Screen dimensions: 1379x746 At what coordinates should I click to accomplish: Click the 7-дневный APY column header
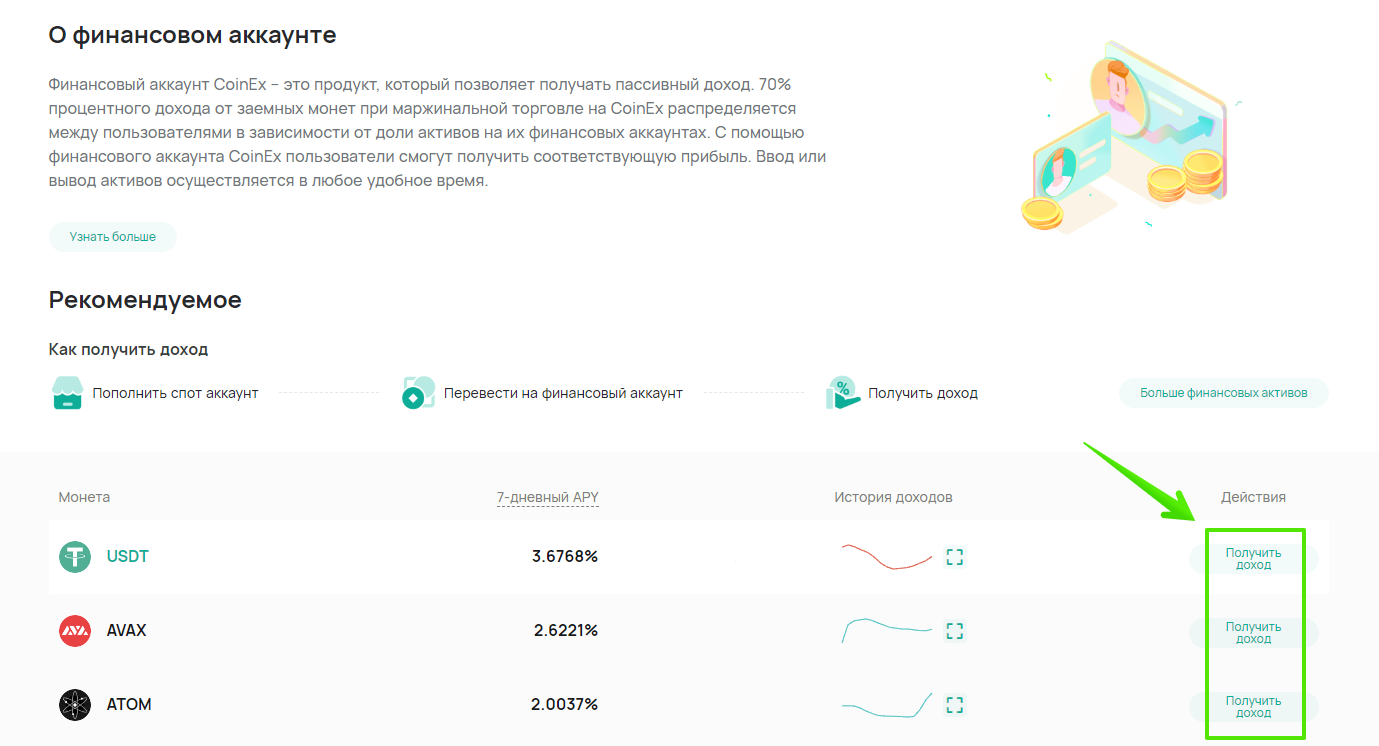tap(548, 497)
